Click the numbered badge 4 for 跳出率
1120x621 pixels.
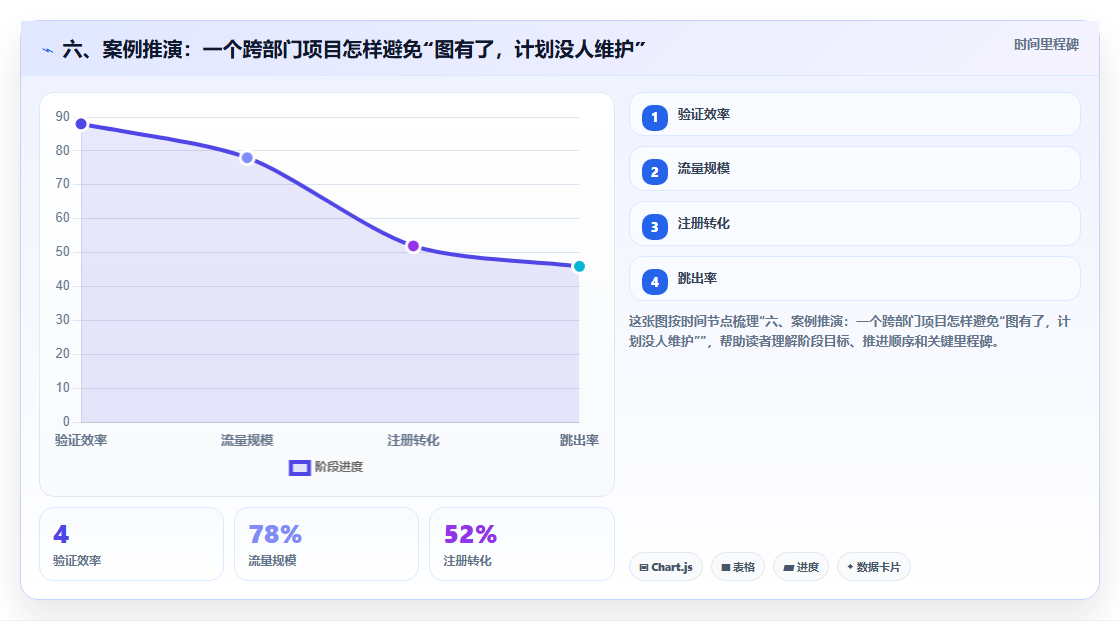click(x=654, y=282)
